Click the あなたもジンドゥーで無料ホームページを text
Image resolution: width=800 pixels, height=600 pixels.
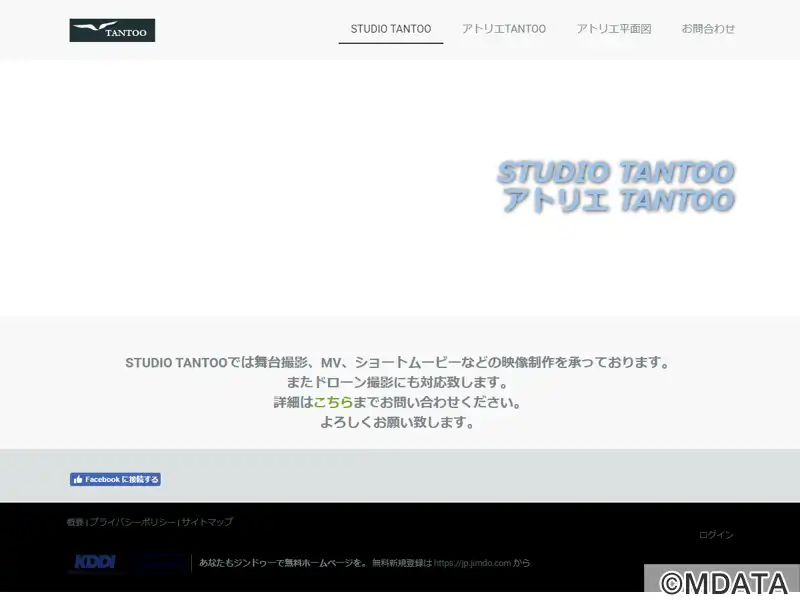point(282,563)
